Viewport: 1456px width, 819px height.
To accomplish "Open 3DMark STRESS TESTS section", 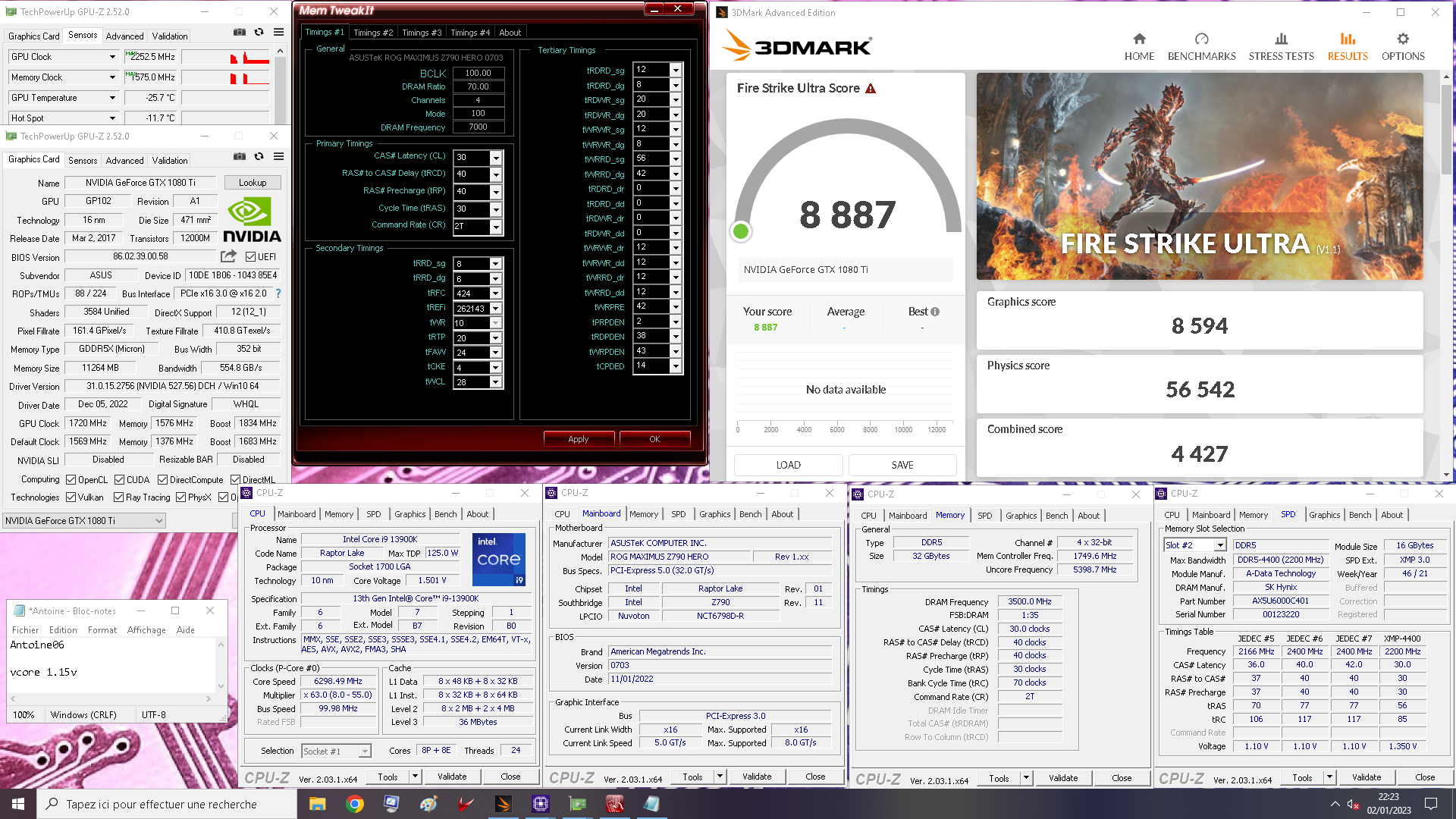I will (x=1281, y=47).
